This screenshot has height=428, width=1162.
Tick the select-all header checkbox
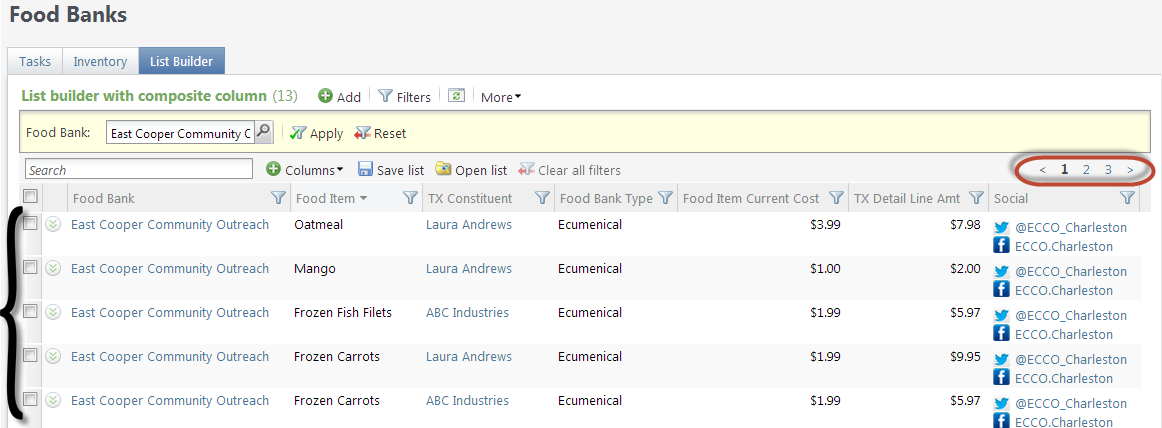pos(30,196)
